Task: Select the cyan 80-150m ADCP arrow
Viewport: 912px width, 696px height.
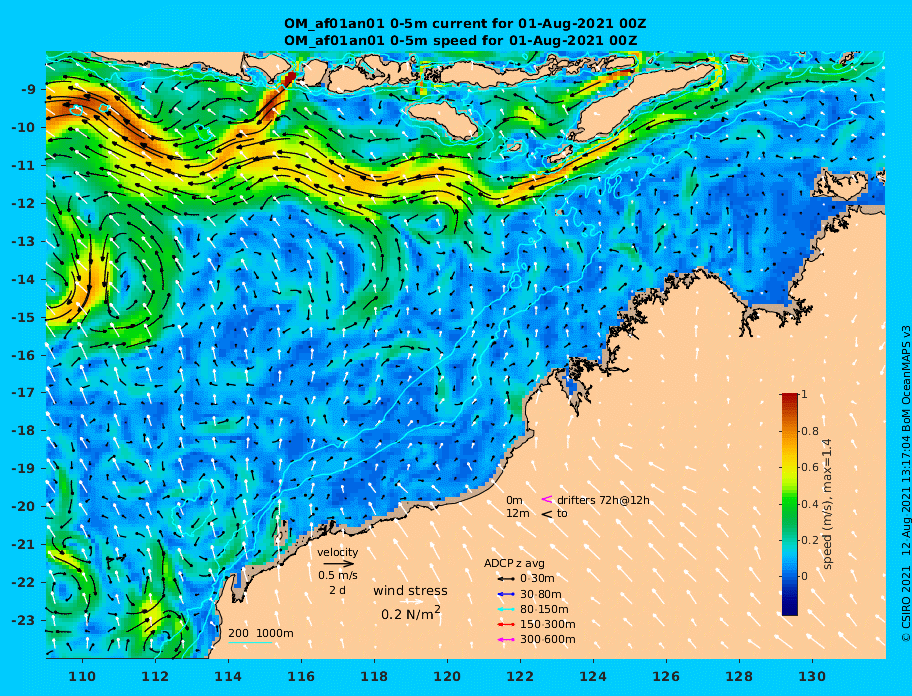Action: pos(507,609)
